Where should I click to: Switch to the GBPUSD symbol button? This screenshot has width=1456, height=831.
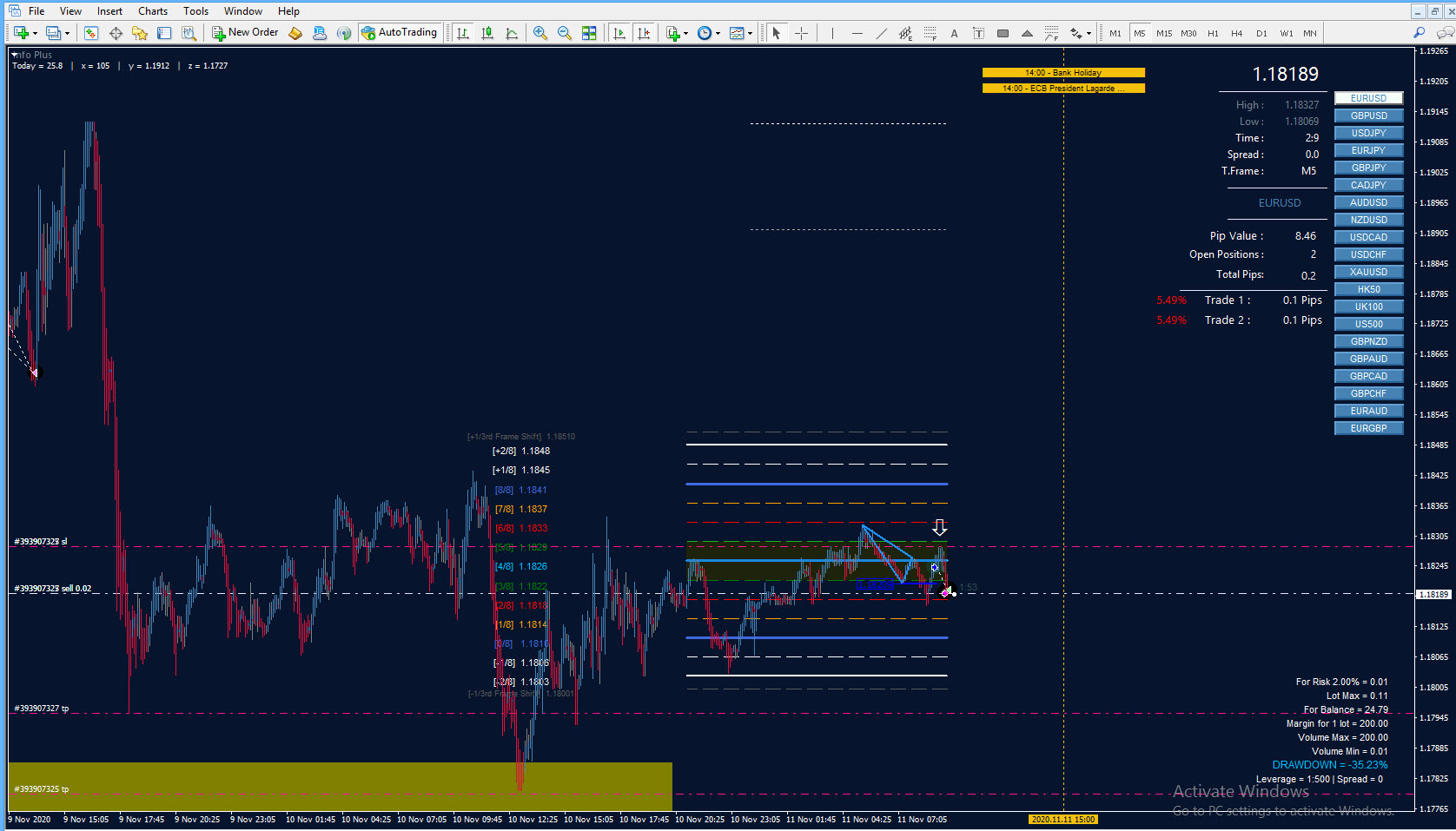point(1368,115)
